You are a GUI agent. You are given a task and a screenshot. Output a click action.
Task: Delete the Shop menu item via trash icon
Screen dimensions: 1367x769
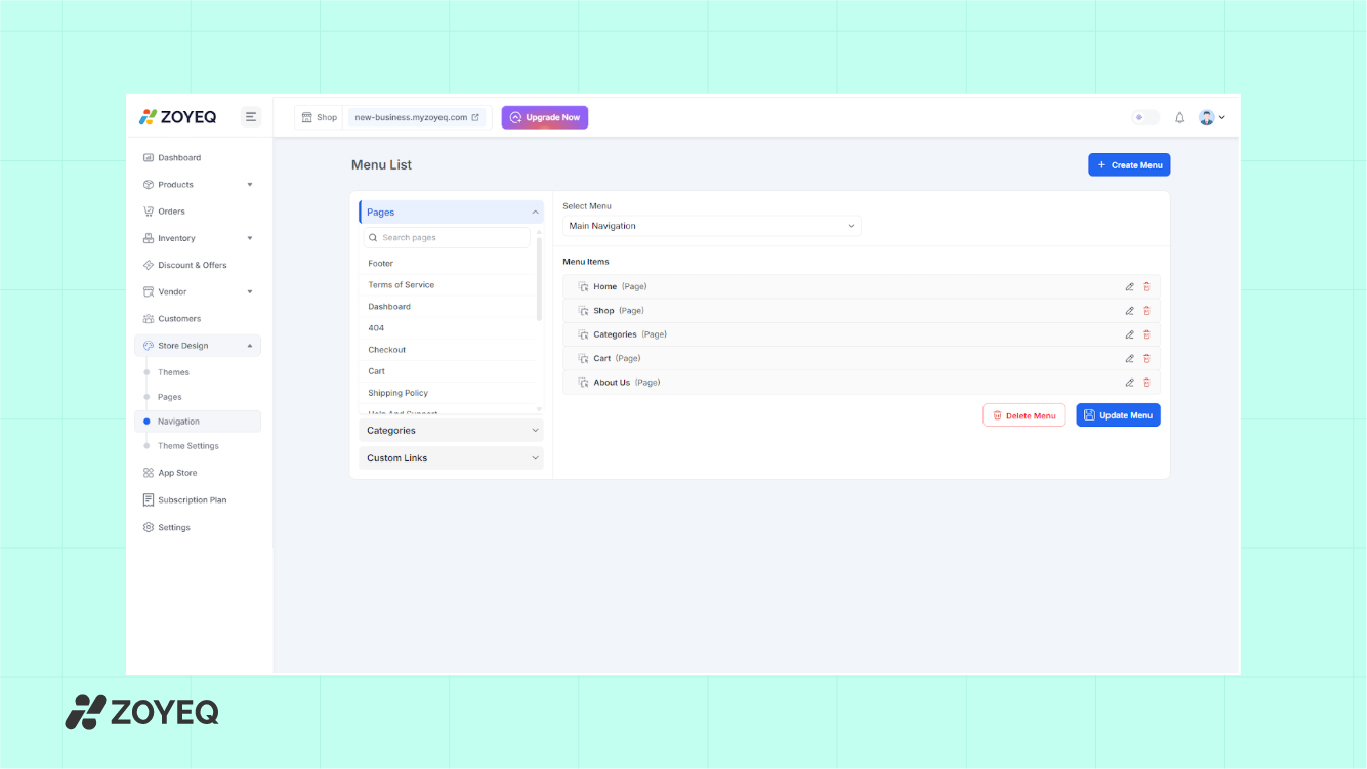pos(1146,311)
